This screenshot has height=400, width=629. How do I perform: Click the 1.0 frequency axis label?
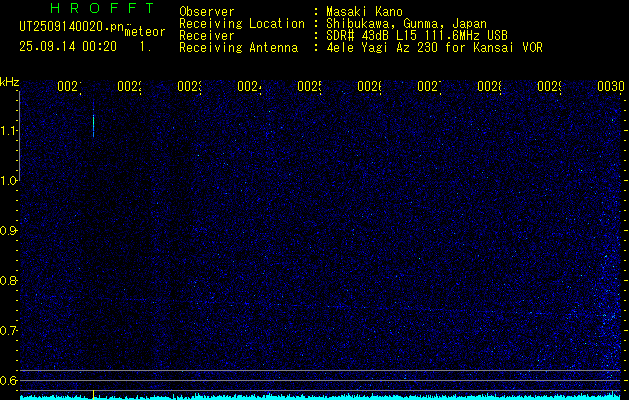point(8,181)
